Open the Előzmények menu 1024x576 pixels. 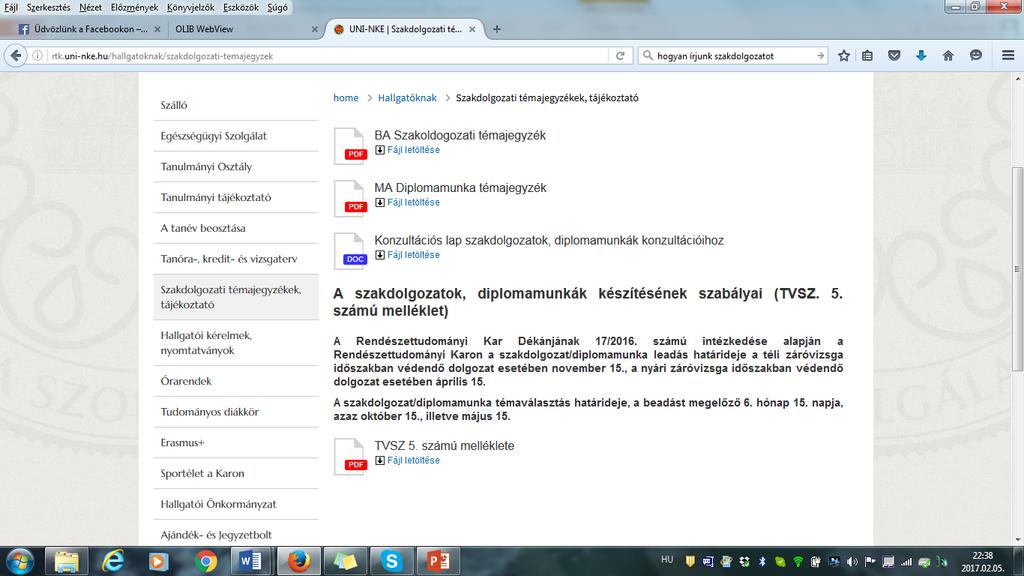click(135, 7)
